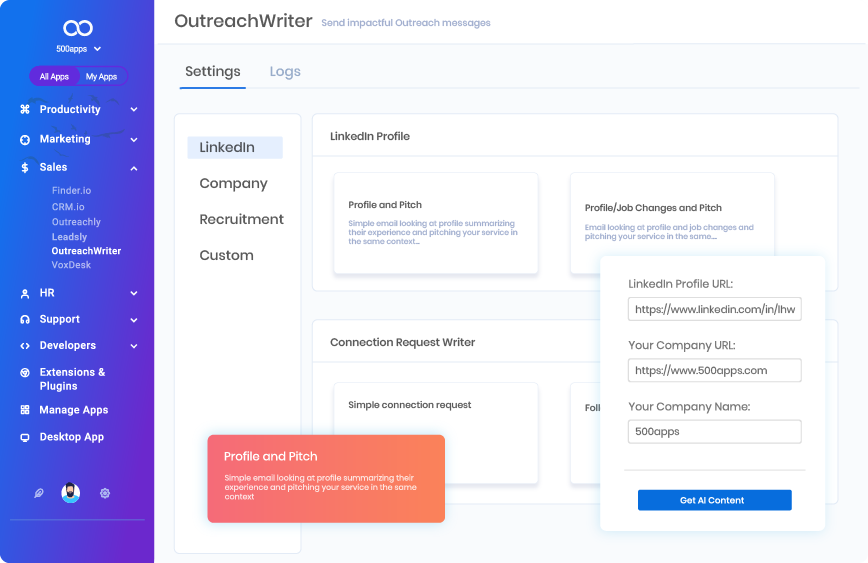Click the Manage Apps grid icon
The image size is (868, 563).
pyautogui.click(x=25, y=410)
